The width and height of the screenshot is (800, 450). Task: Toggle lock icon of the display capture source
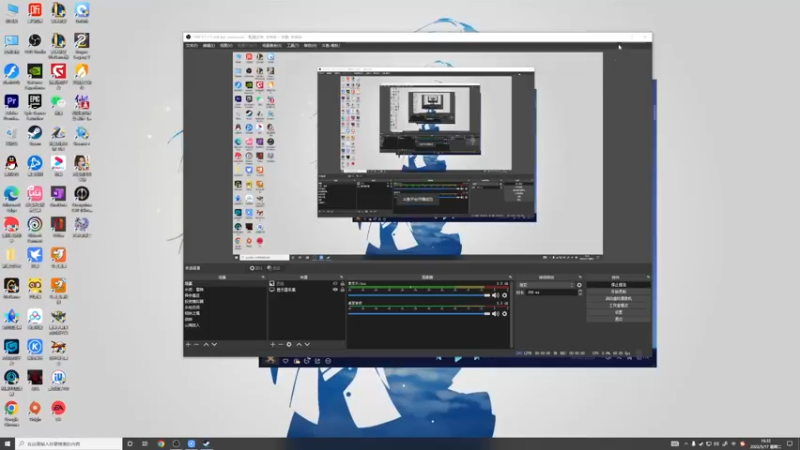coord(342,289)
